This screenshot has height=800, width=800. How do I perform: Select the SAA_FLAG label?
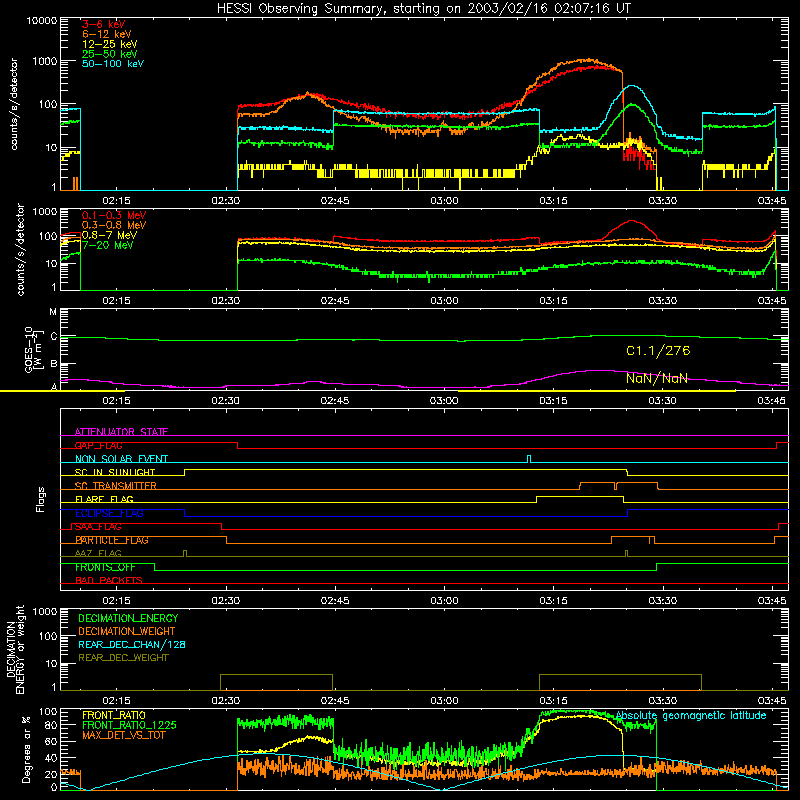click(x=98, y=527)
